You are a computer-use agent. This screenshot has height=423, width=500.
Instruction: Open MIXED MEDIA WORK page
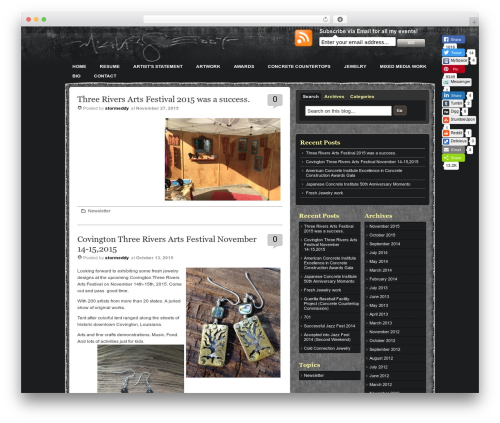click(403, 67)
